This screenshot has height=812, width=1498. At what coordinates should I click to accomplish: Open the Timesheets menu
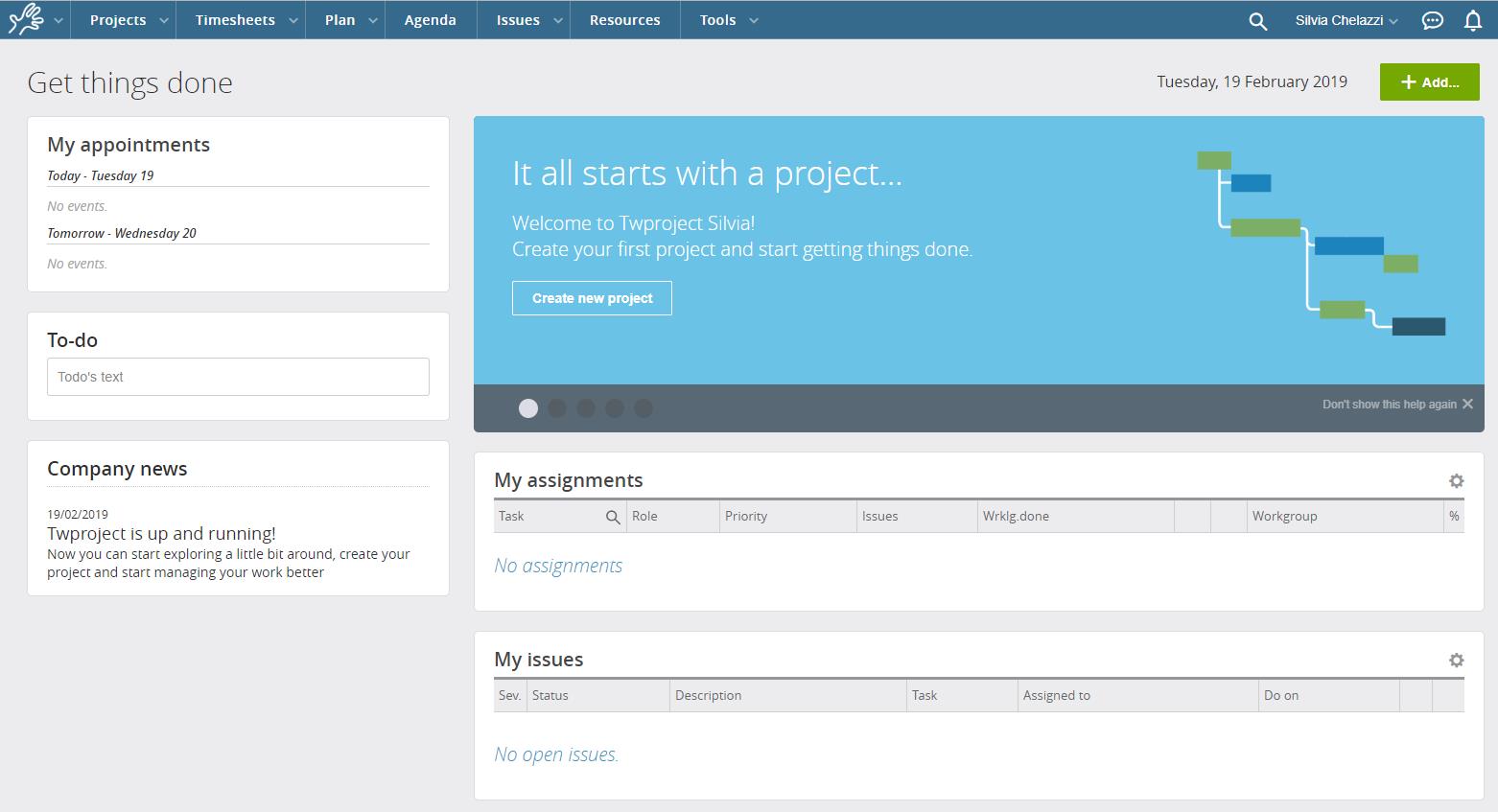tap(235, 20)
